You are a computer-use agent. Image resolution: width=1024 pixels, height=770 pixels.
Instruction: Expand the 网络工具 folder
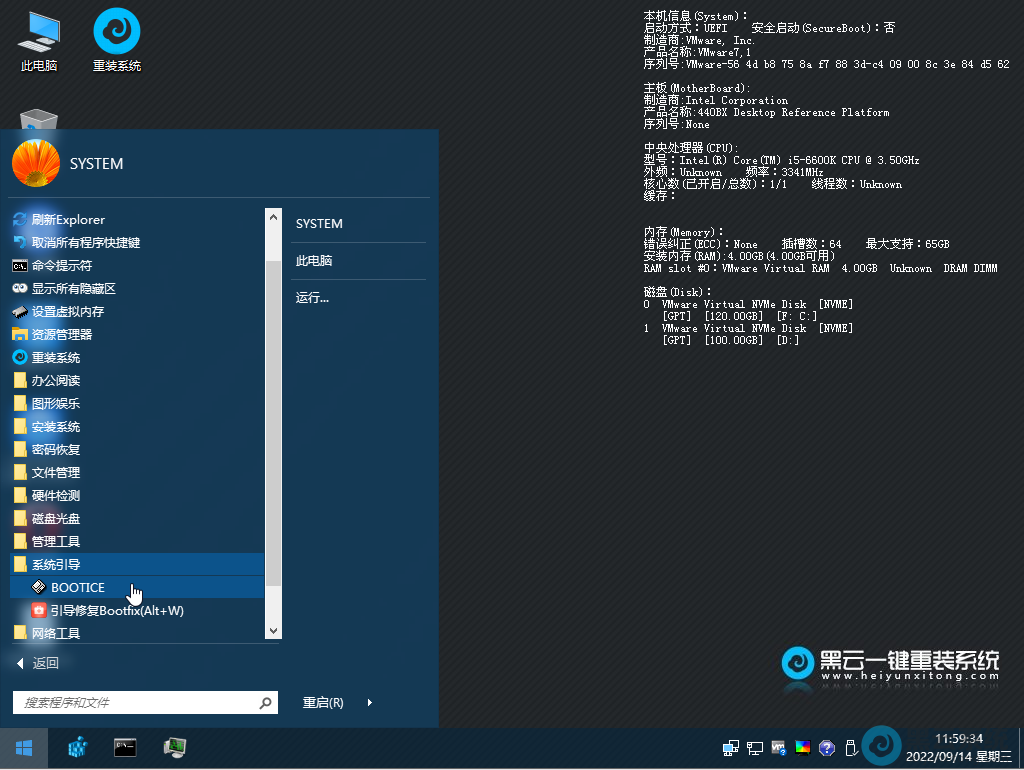[x=55, y=633]
